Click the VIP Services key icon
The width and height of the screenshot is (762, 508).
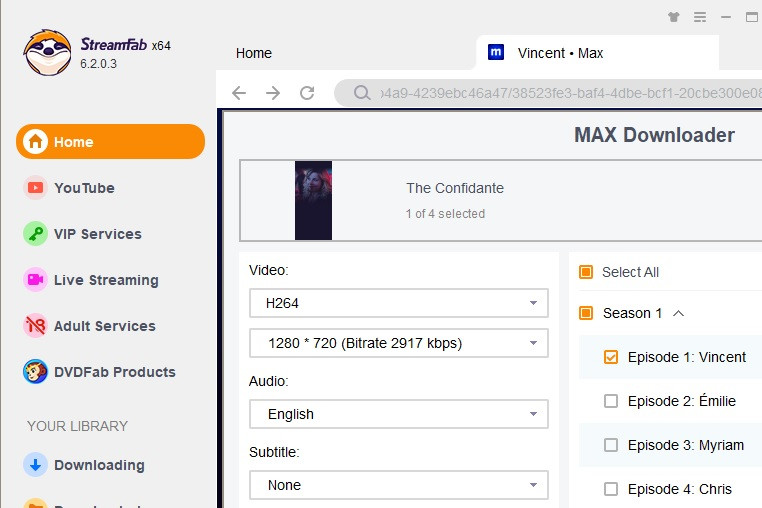(35, 234)
